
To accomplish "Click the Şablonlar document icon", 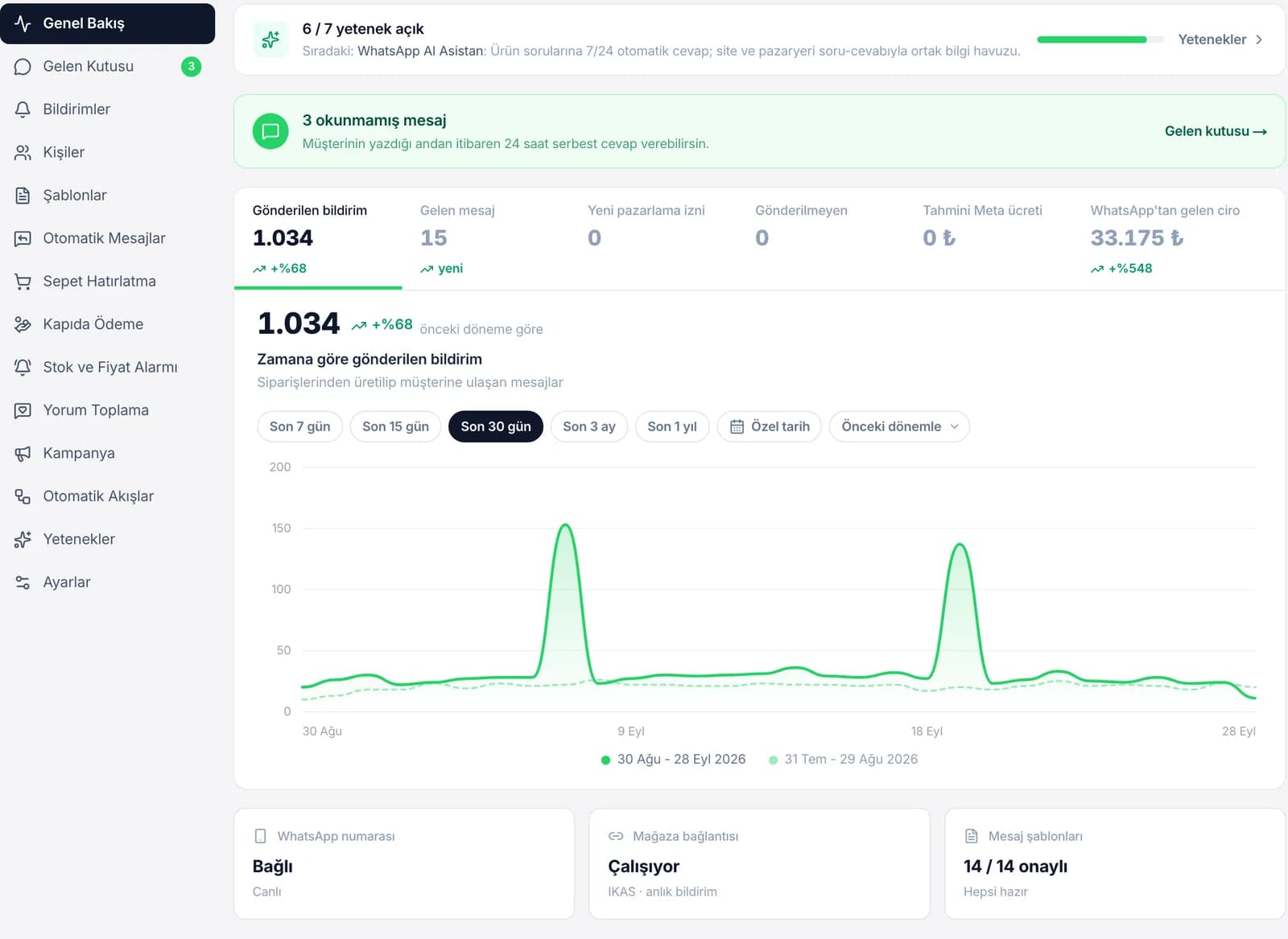I will 23,196.
